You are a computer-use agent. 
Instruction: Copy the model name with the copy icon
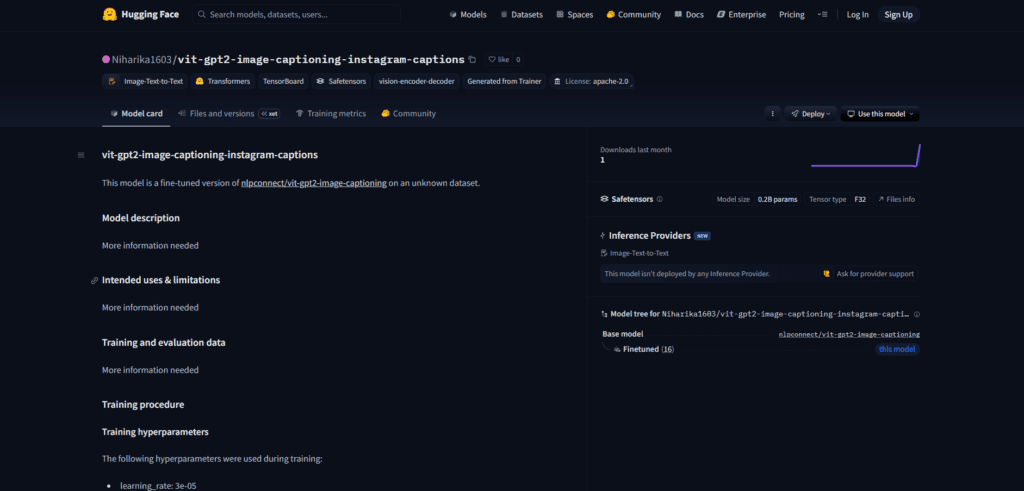click(x=472, y=59)
